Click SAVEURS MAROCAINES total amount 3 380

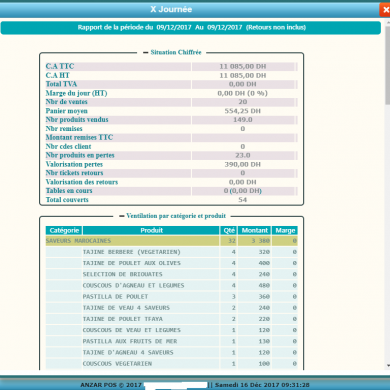pyautogui.click(x=261, y=241)
